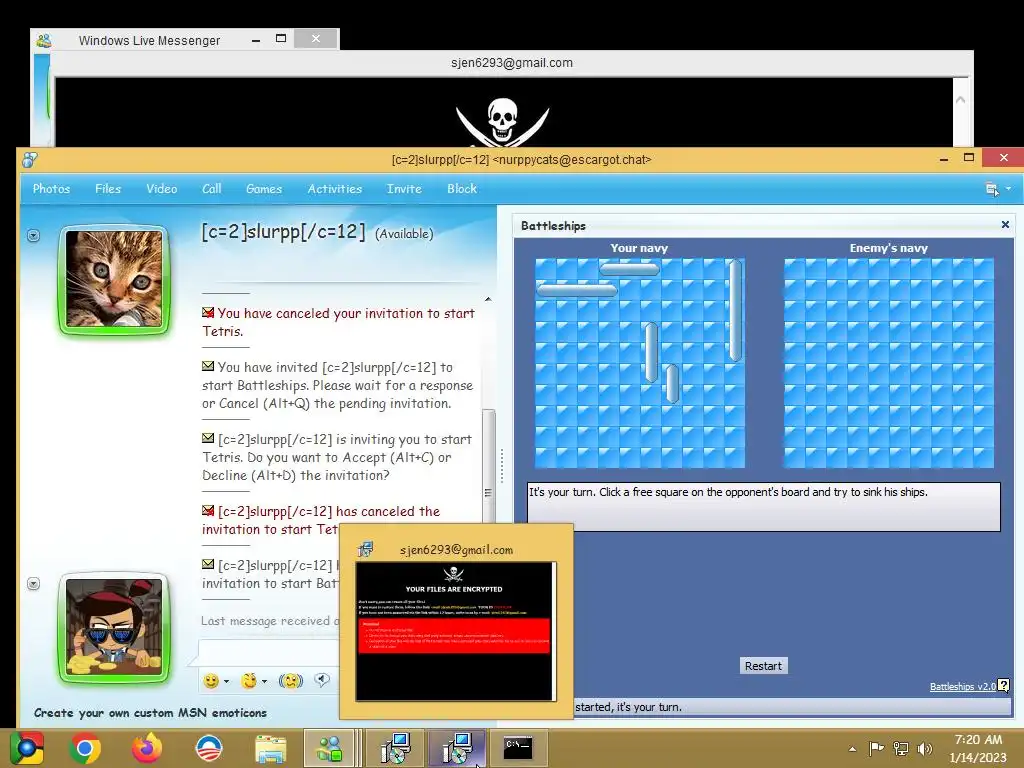Click the envelope icon beside 'has canceled the' message

coord(208,510)
